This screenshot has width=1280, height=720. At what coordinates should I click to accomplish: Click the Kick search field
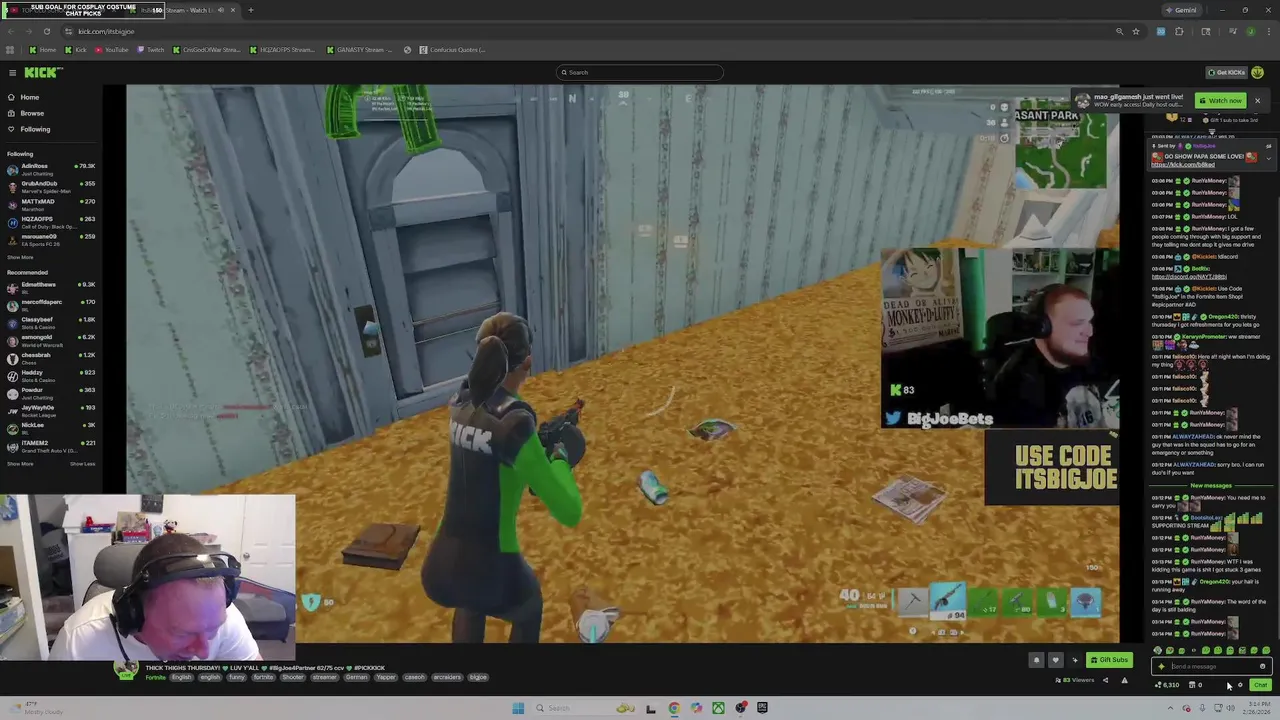tap(640, 72)
